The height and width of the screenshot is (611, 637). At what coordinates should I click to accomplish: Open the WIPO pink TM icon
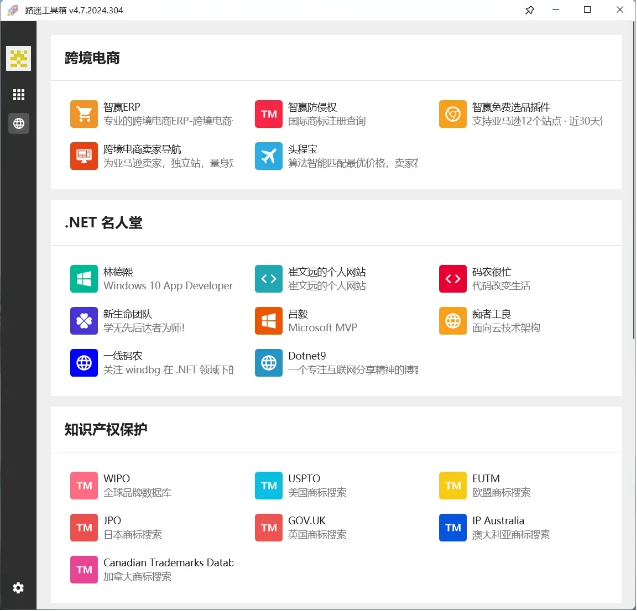tap(84, 485)
